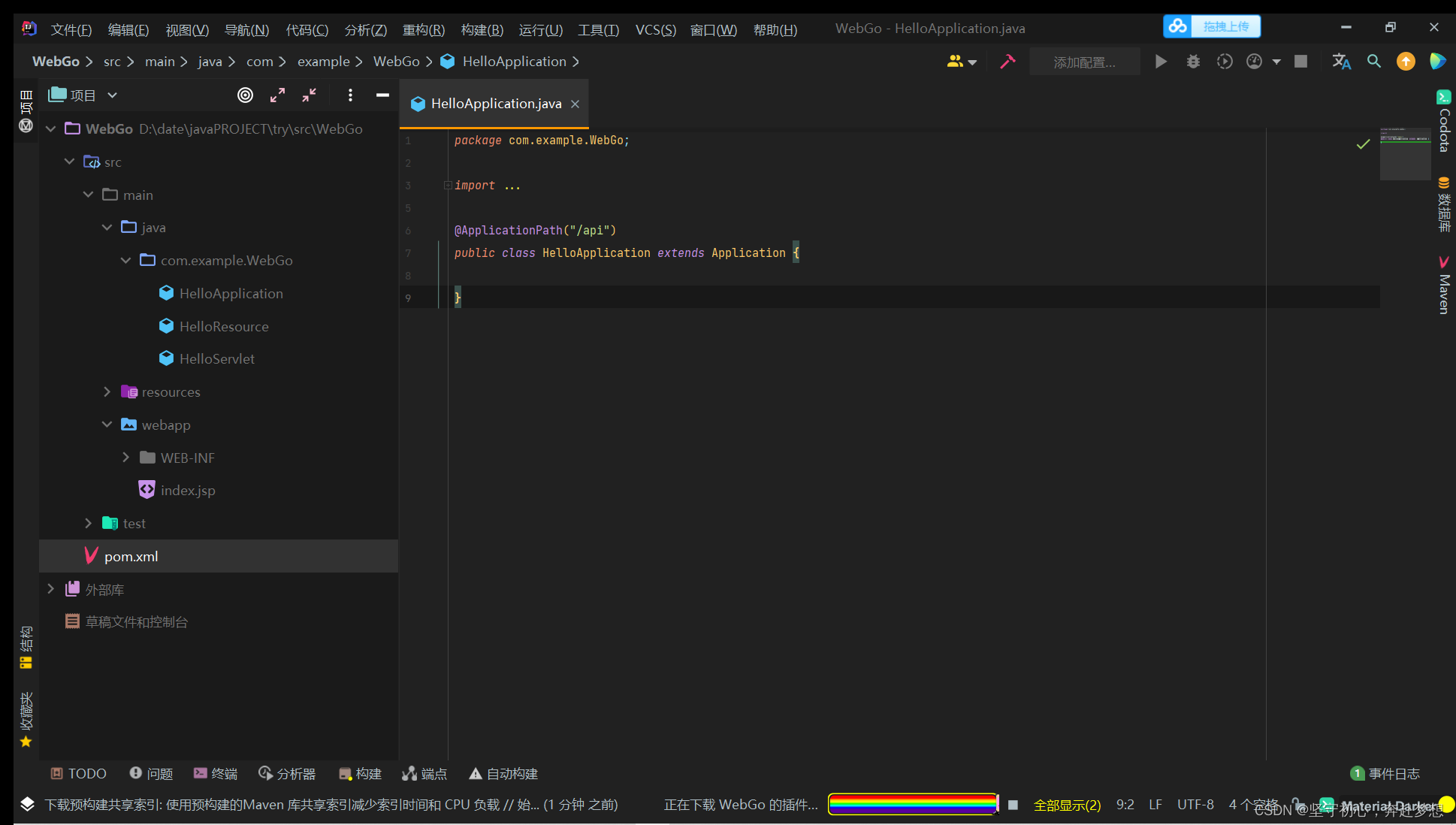Click the Search magnifier icon in toolbar
This screenshot has height=825, width=1456.
coord(1373,62)
